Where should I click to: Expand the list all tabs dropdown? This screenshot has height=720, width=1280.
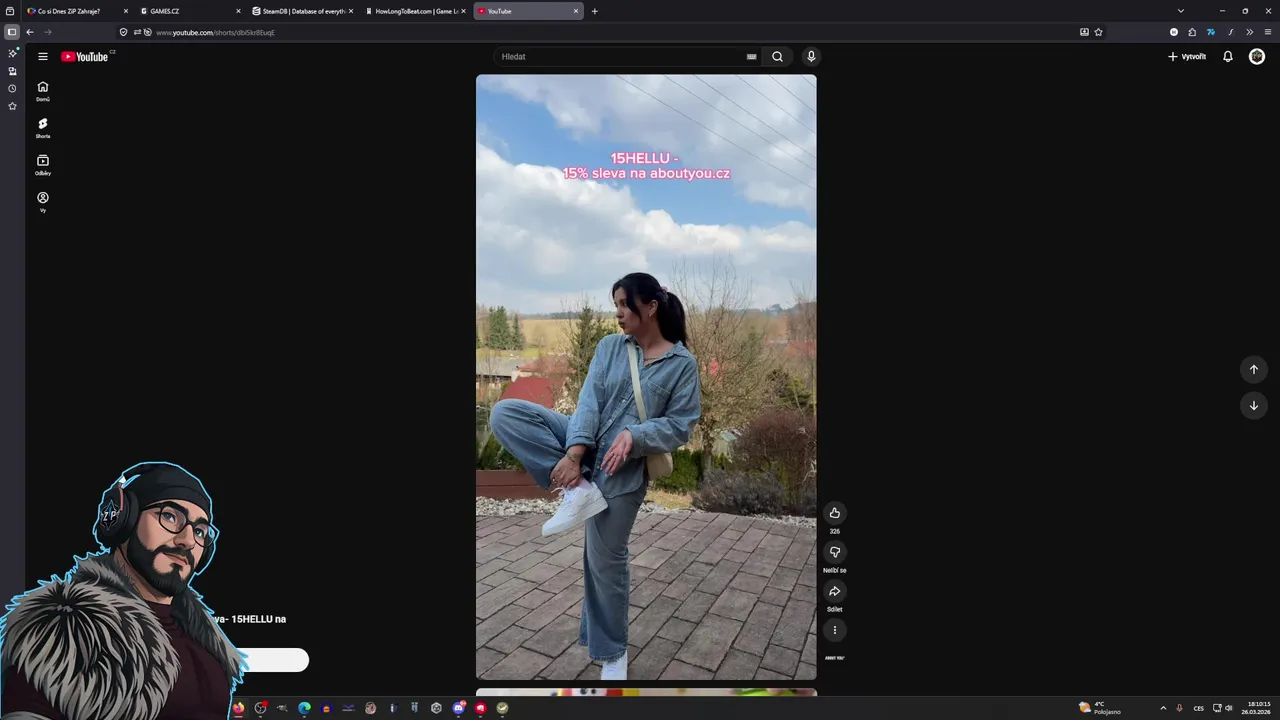(1180, 11)
